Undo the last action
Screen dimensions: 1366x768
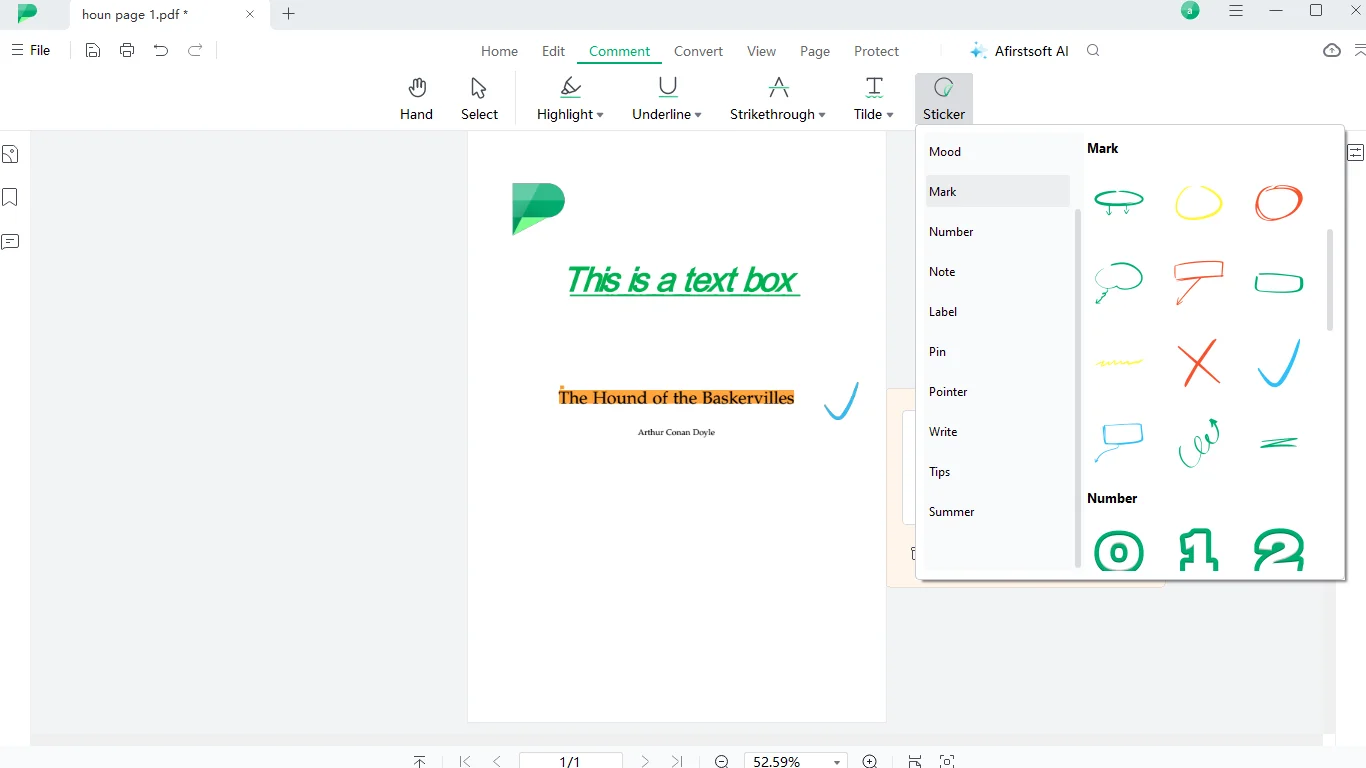pyautogui.click(x=161, y=50)
